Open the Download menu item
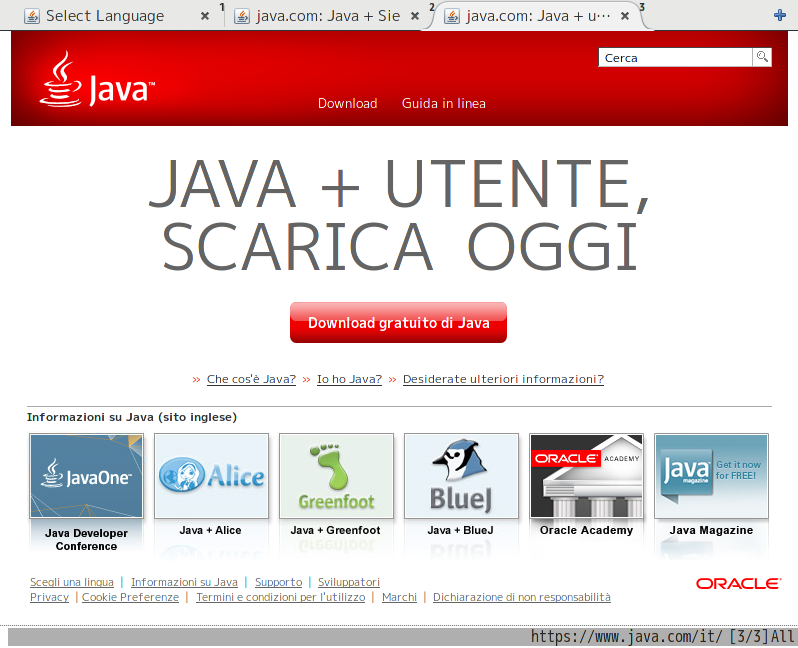Viewport: 798px width, 648px height. coord(348,103)
